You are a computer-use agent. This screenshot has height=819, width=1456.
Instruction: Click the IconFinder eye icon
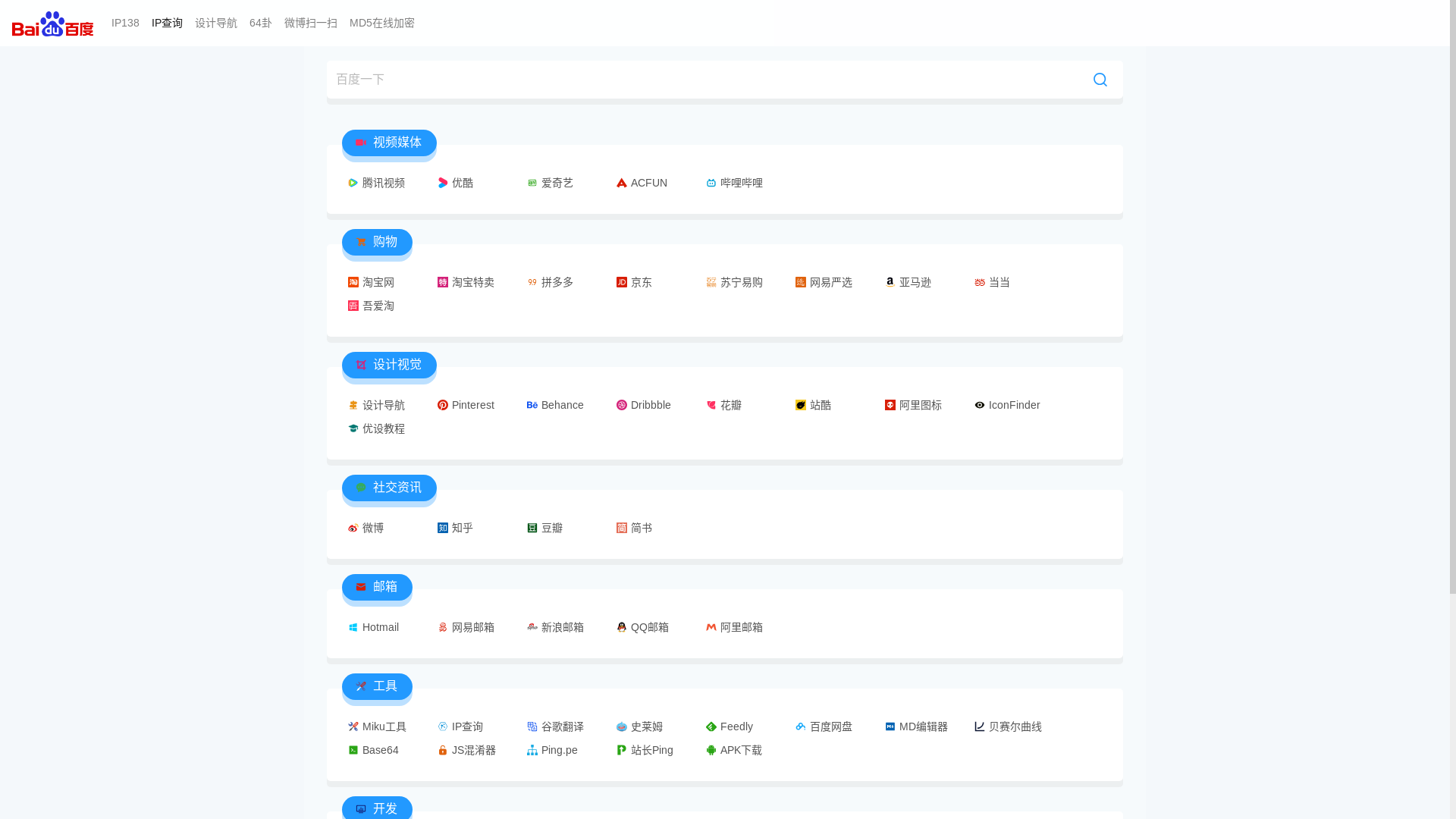[x=980, y=405]
